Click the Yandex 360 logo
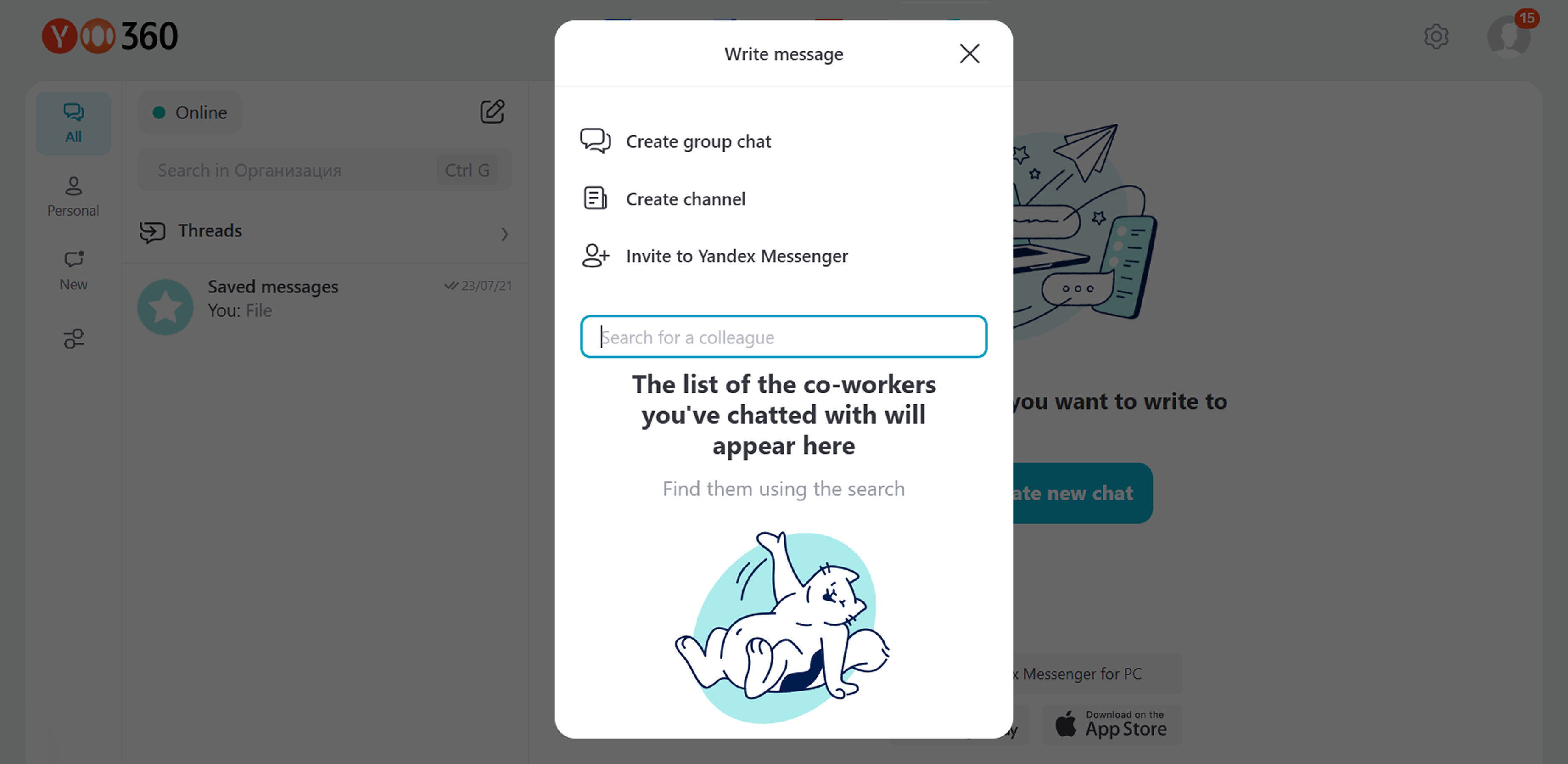Image resolution: width=1568 pixels, height=764 pixels. point(109,36)
